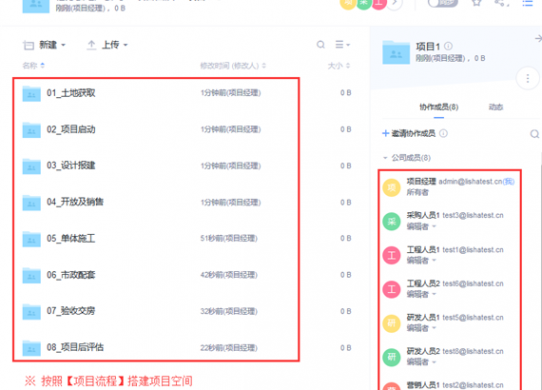This screenshot has width=542, height=390.
Task: Click 工程人员1 pink avatar
Action: point(391,256)
